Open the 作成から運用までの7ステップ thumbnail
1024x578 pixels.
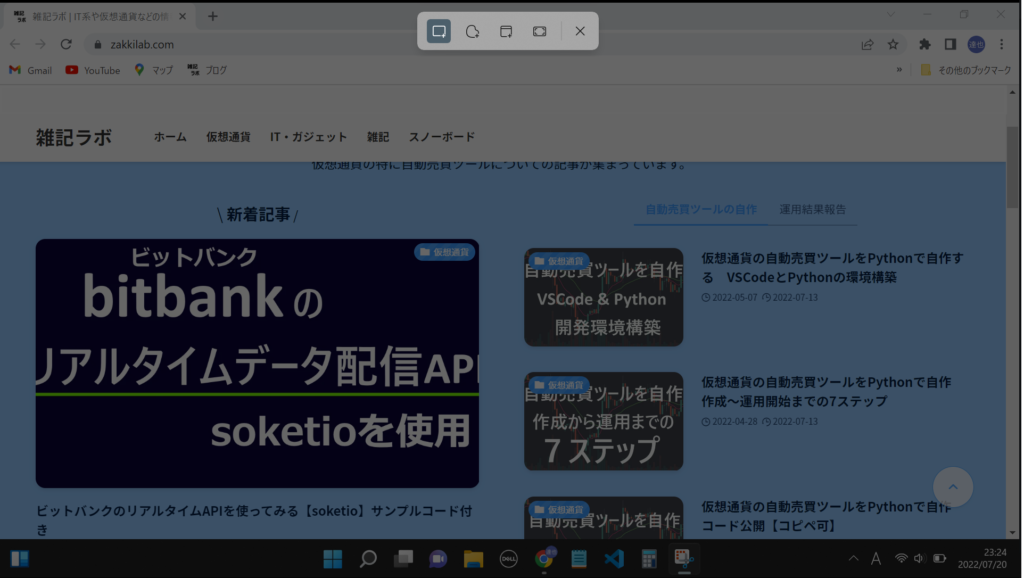(x=603, y=421)
